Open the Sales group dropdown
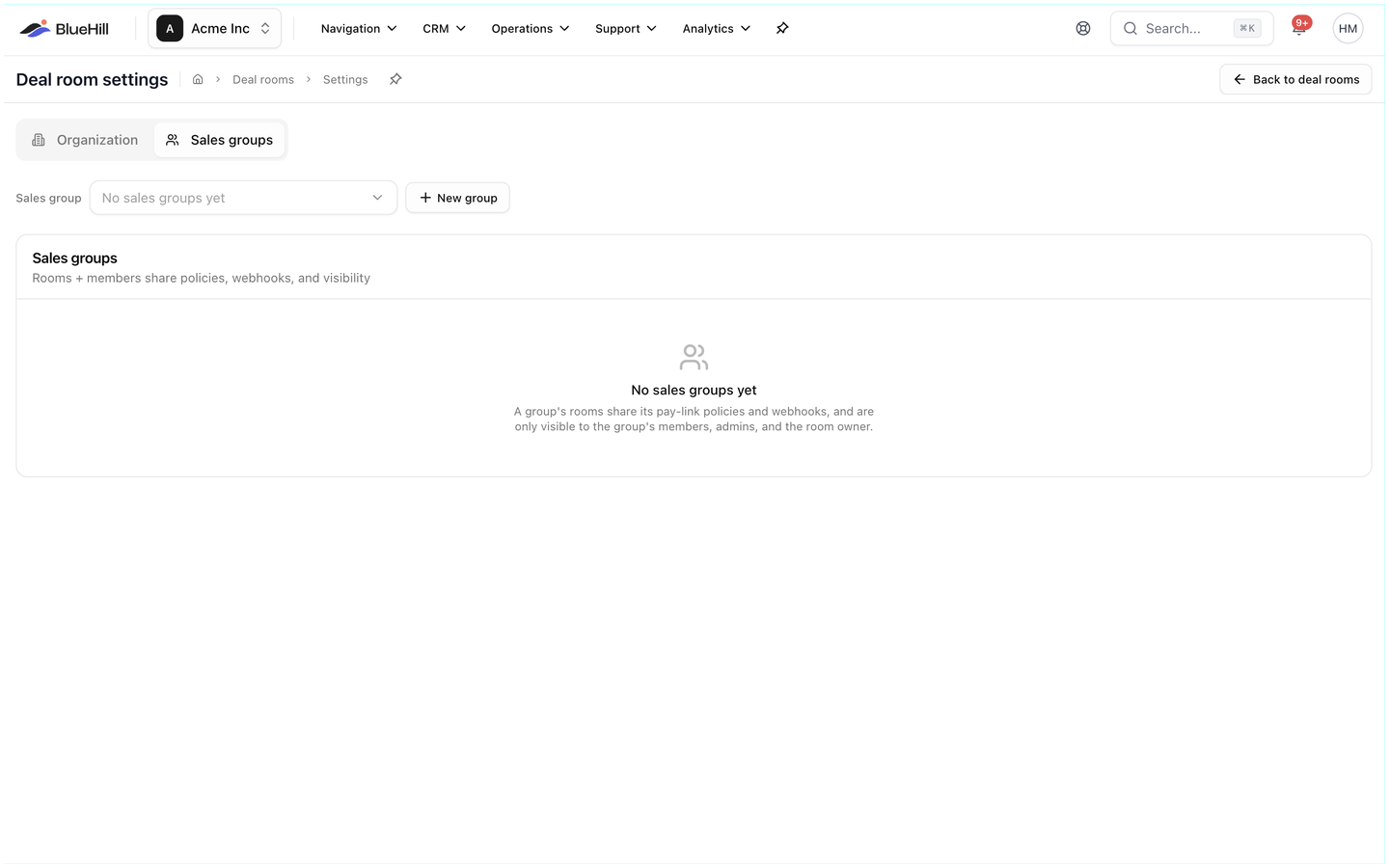Image resolution: width=1389 pixels, height=868 pixels. [243, 198]
